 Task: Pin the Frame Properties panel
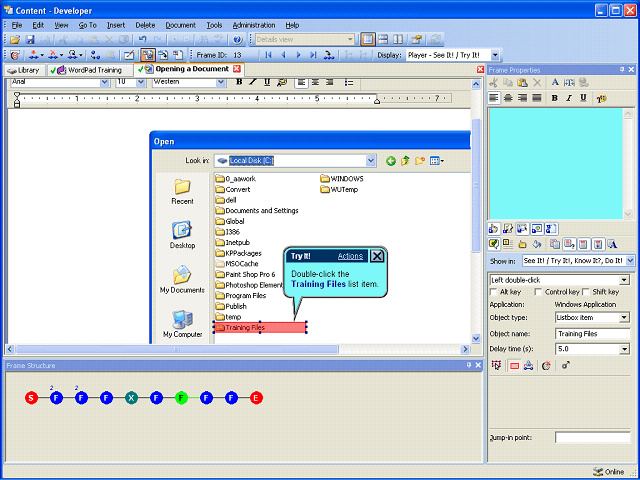(x=622, y=70)
